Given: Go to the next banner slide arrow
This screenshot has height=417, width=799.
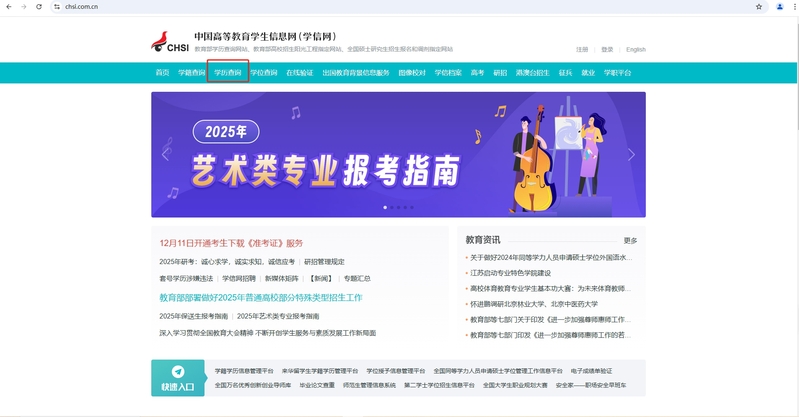Looking at the screenshot, I should (631, 155).
